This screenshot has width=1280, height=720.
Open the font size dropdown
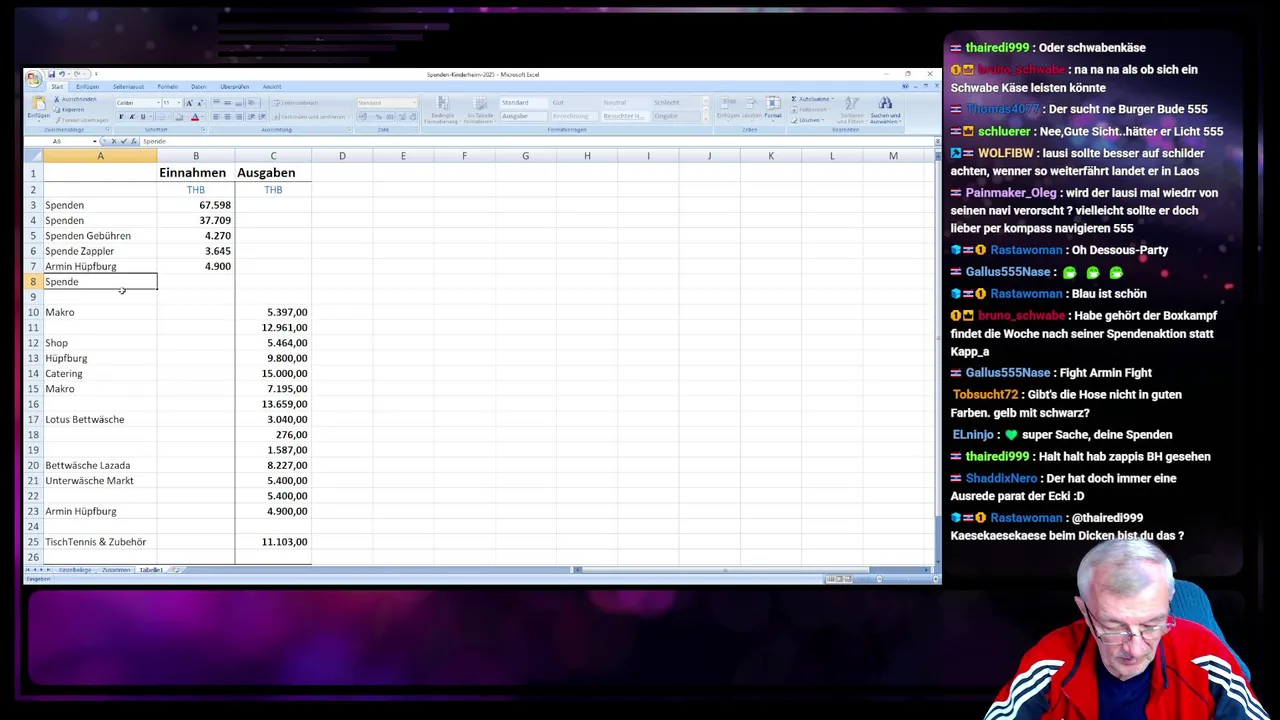[179, 103]
